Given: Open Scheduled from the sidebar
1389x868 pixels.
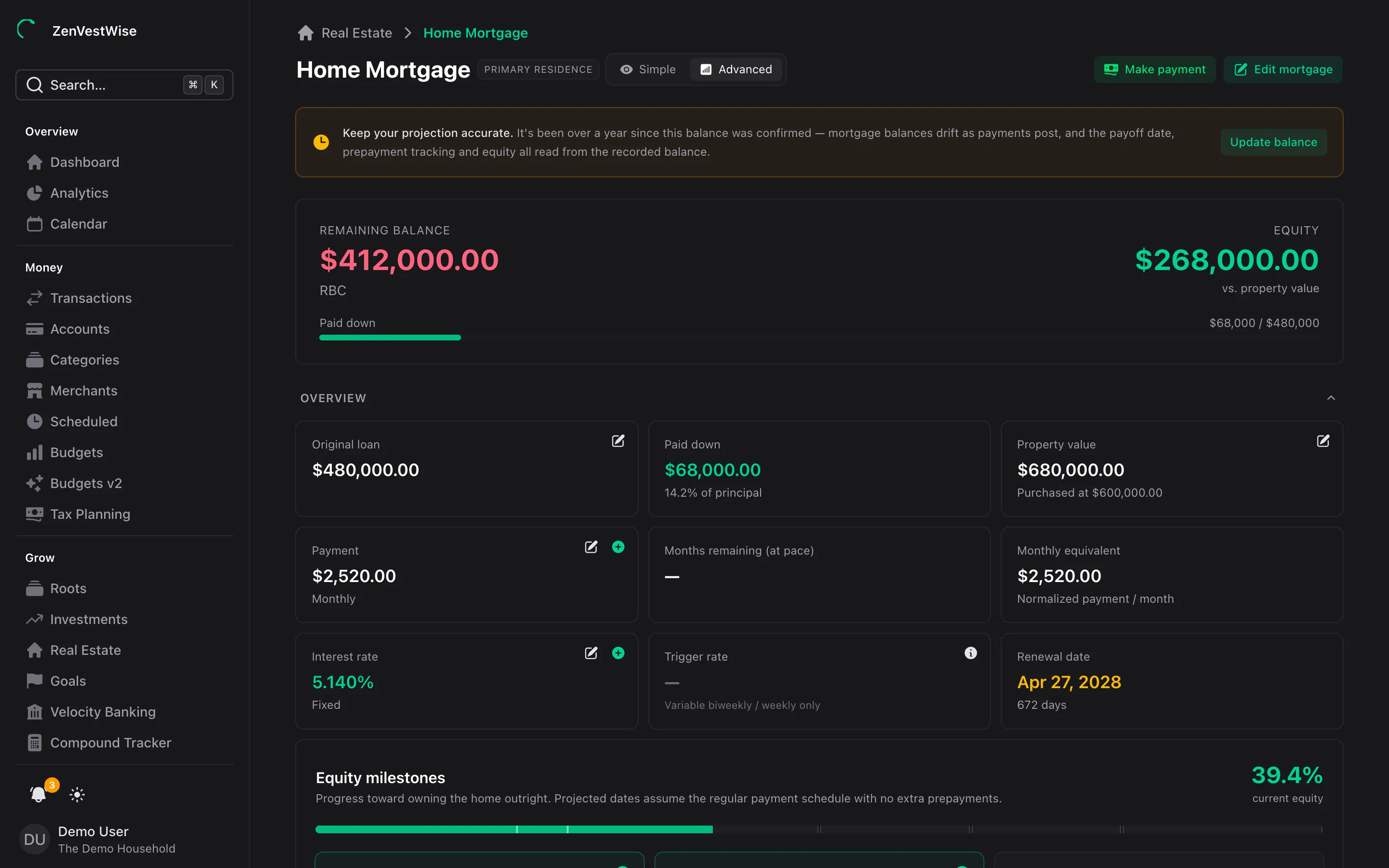Looking at the screenshot, I should pos(124,422).
